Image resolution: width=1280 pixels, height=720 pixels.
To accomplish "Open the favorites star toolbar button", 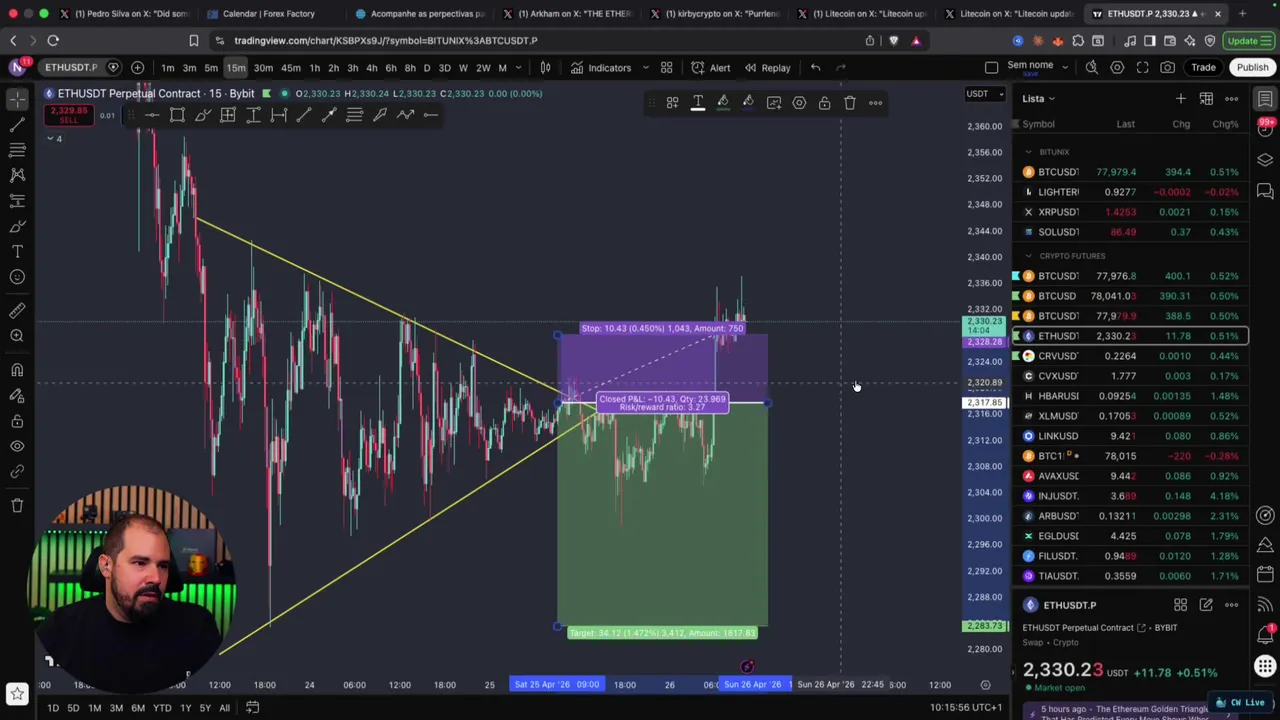I will pos(17,693).
